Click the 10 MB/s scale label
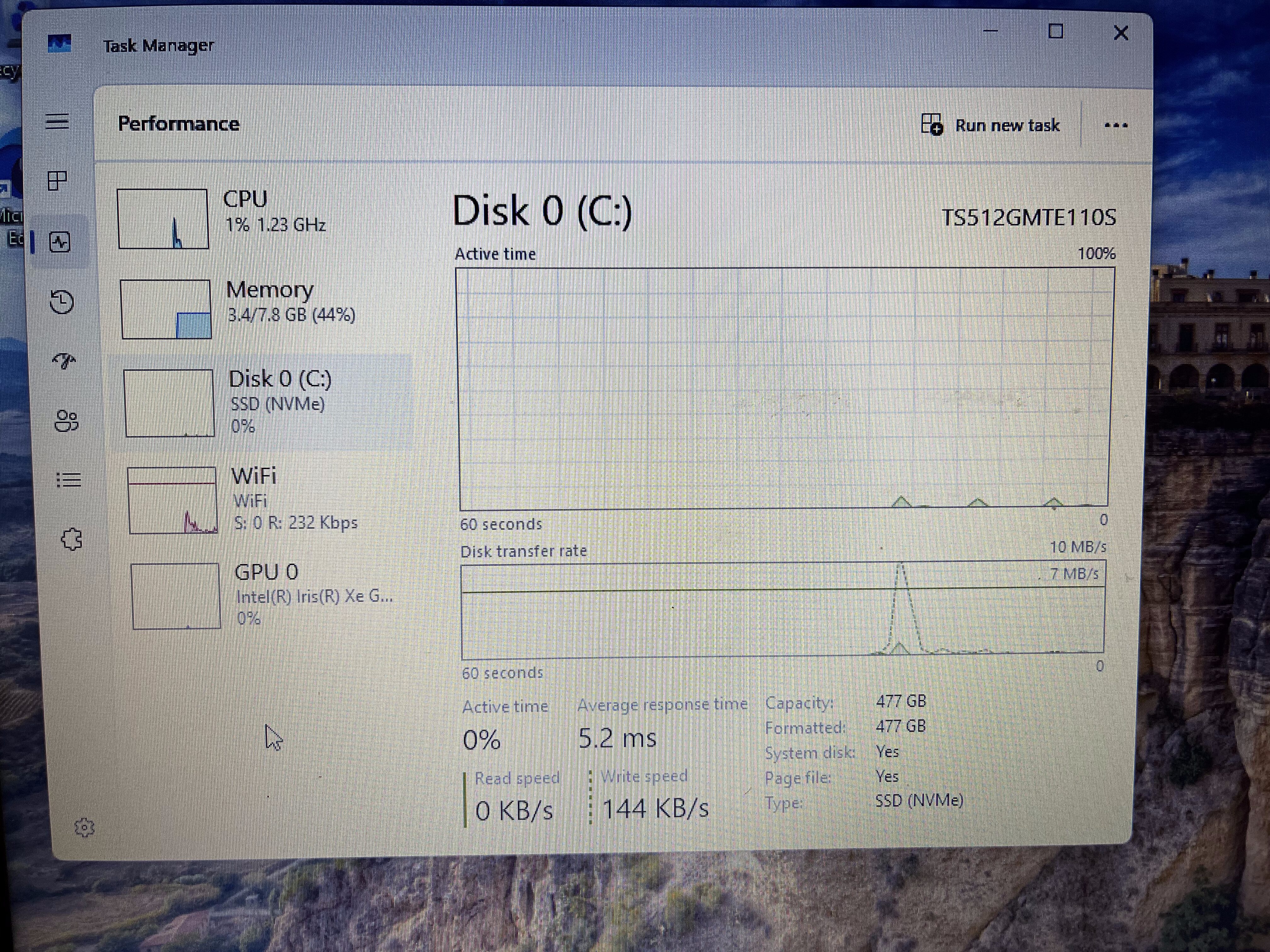The height and width of the screenshot is (952, 1270). pyautogui.click(x=1078, y=547)
